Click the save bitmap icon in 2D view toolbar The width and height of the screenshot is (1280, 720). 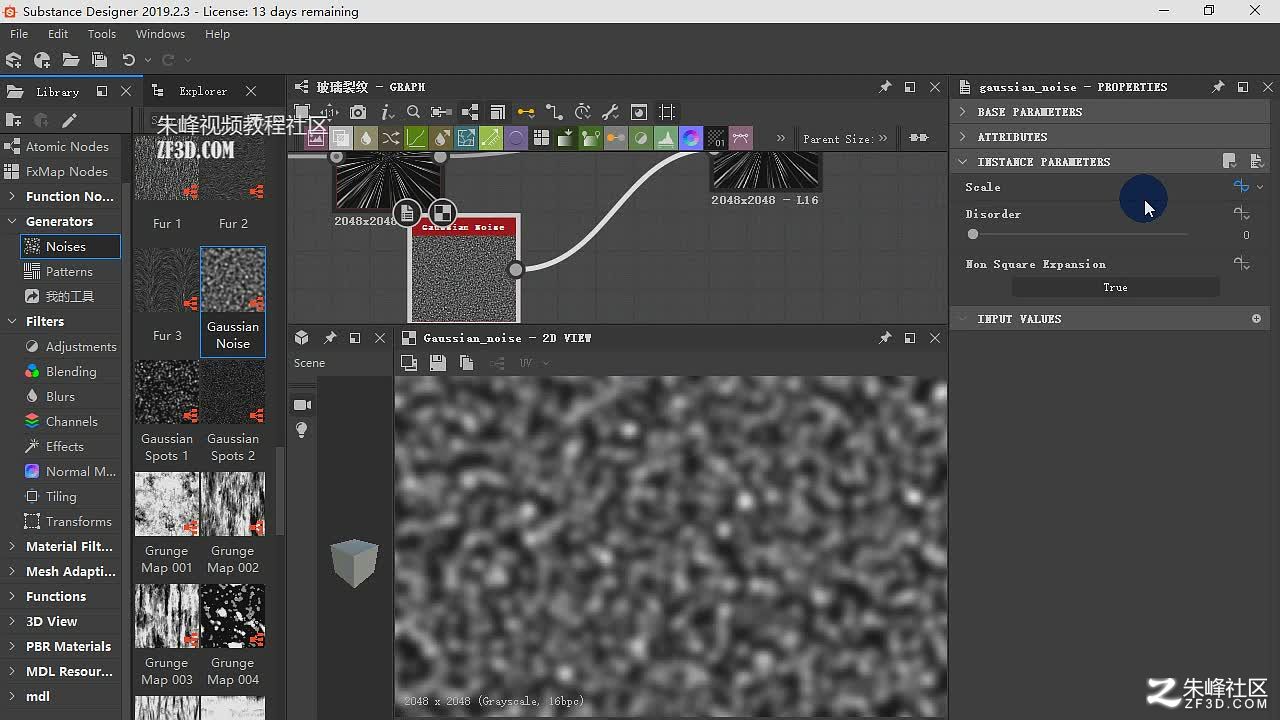[x=437, y=363]
